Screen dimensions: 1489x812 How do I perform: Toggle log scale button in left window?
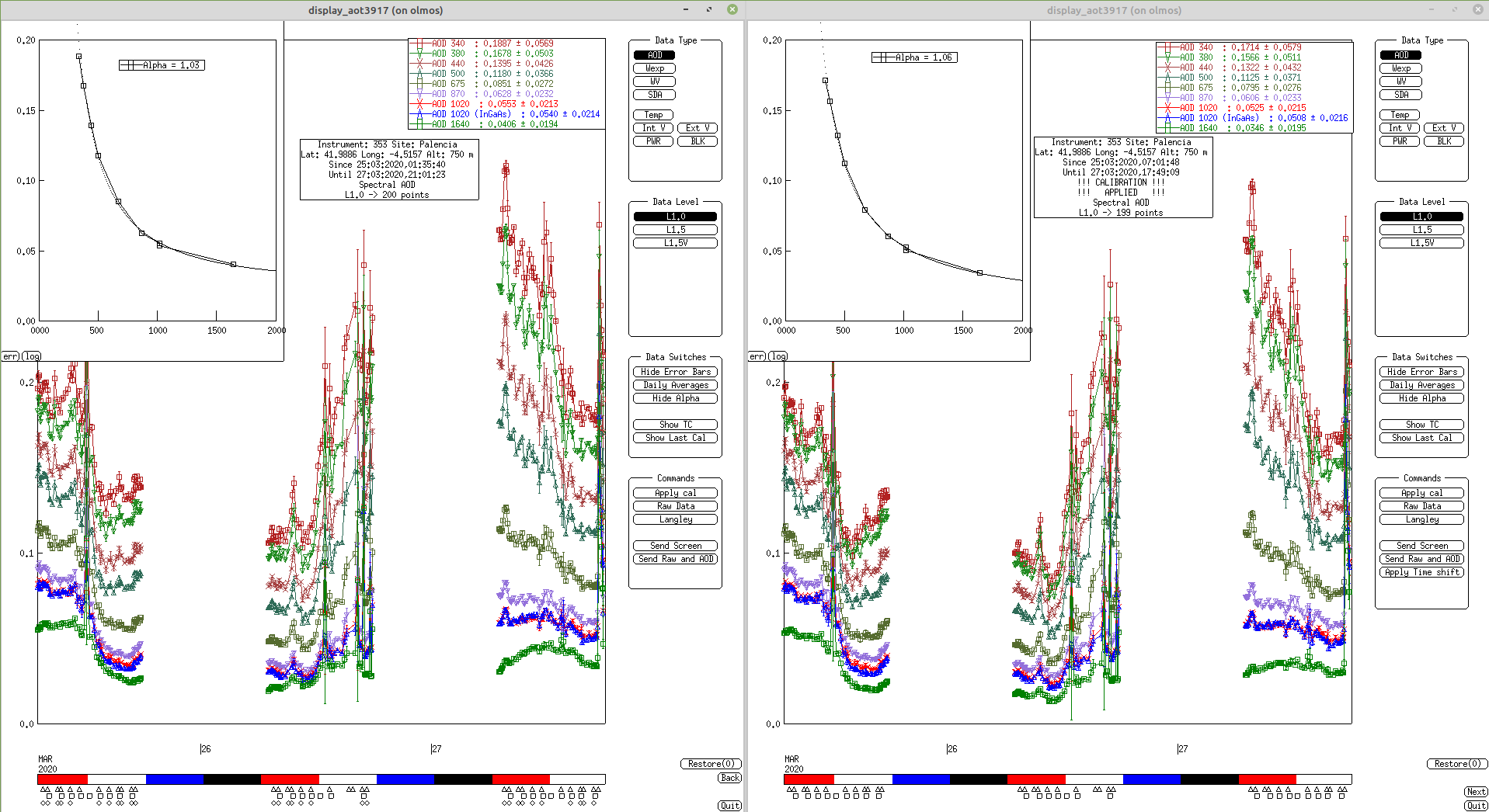[32, 356]
